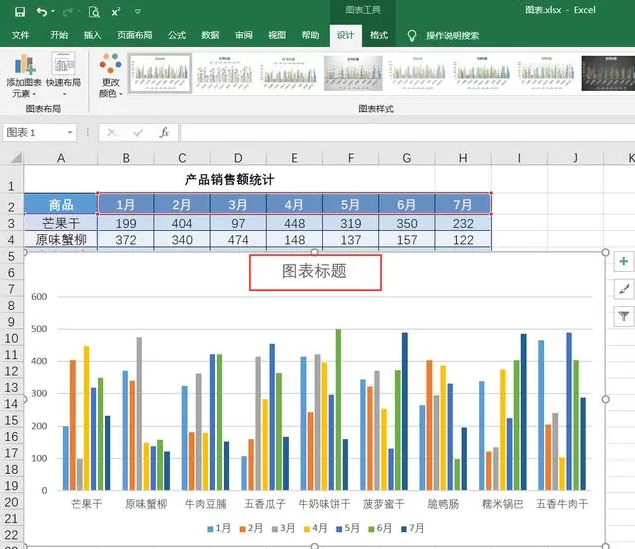Click the 1月 legend entry
Image resolution: width=635 pixels, height=549 pixels.
pyautogui.click(x=219, y=528)
